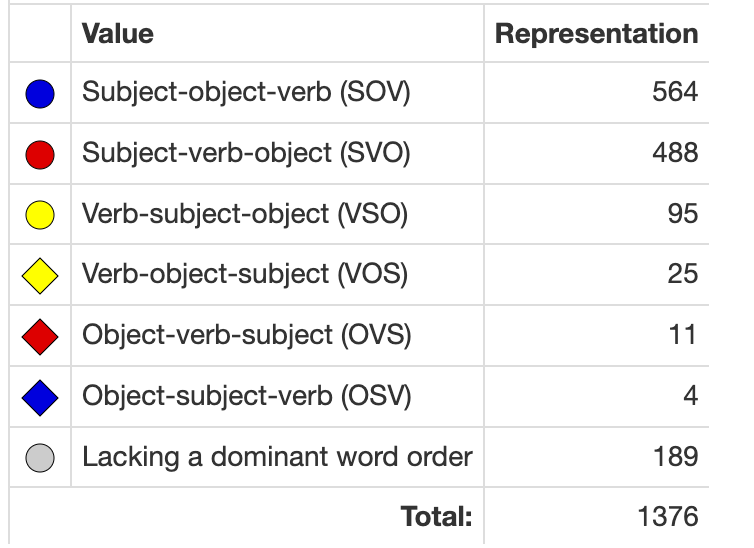Click the blue diamond OSV icon
Viewport: 754px width, 548px height.
coord(40,398)
